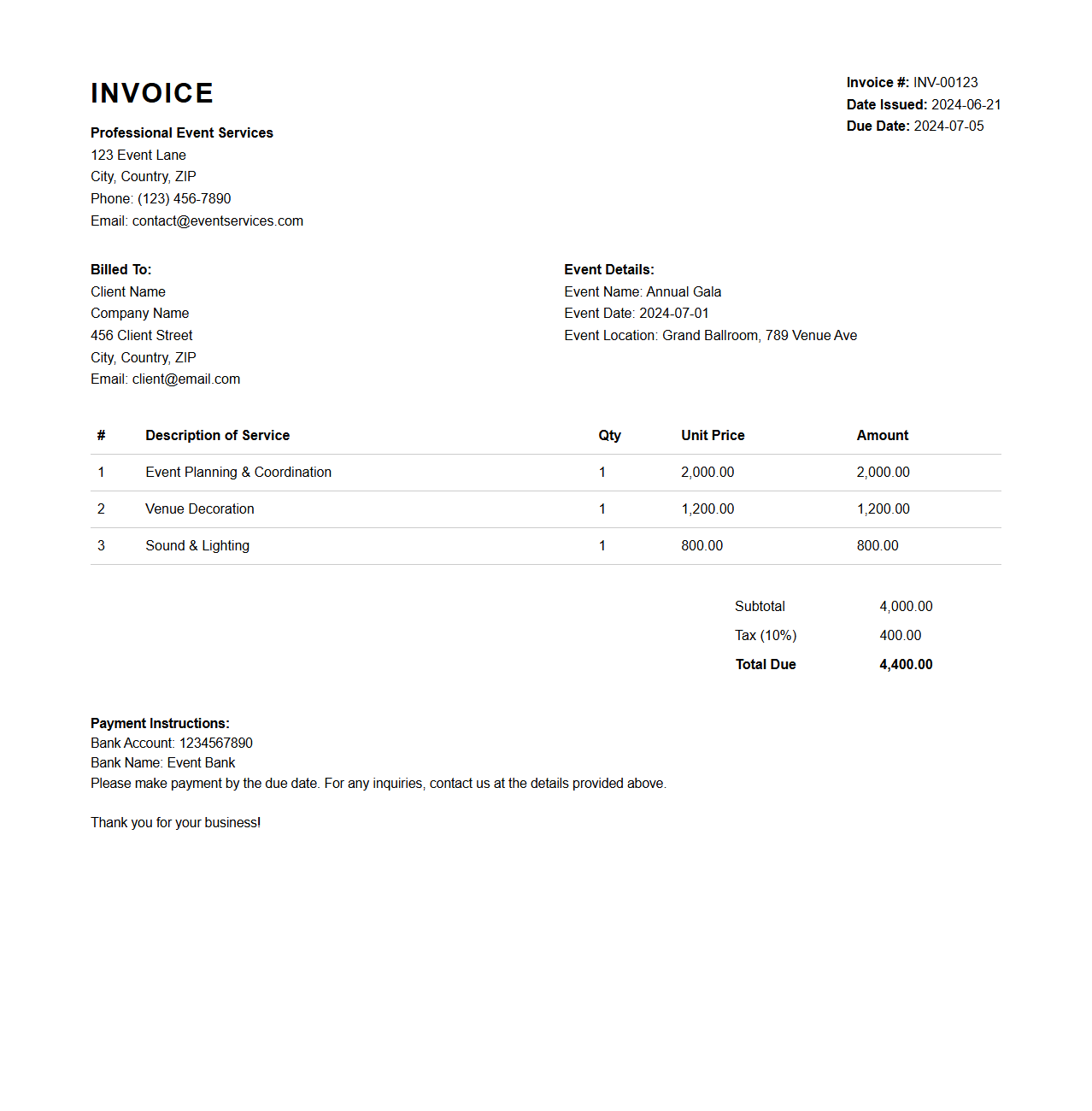Image resolution: width=1092 pixels, height=1111 pixels.
Task: Click the Due Date 2024-07-05
Action: pos(948,126)
